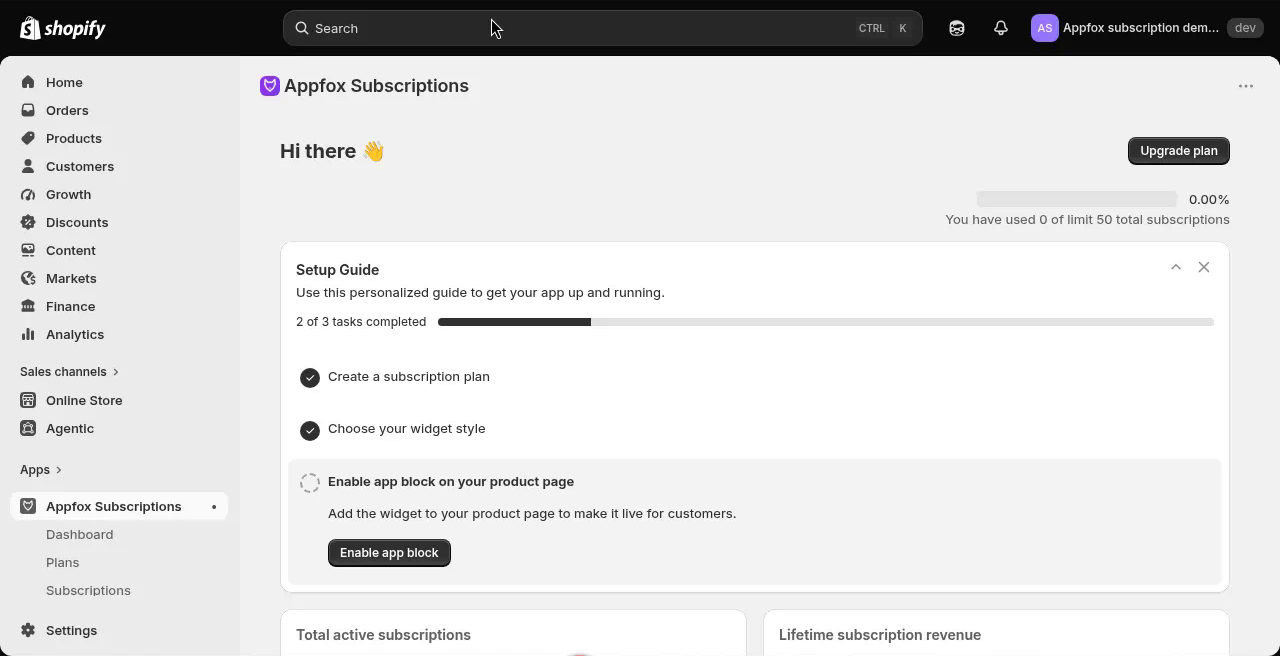Click the Settings gear icon

[28, 630]
